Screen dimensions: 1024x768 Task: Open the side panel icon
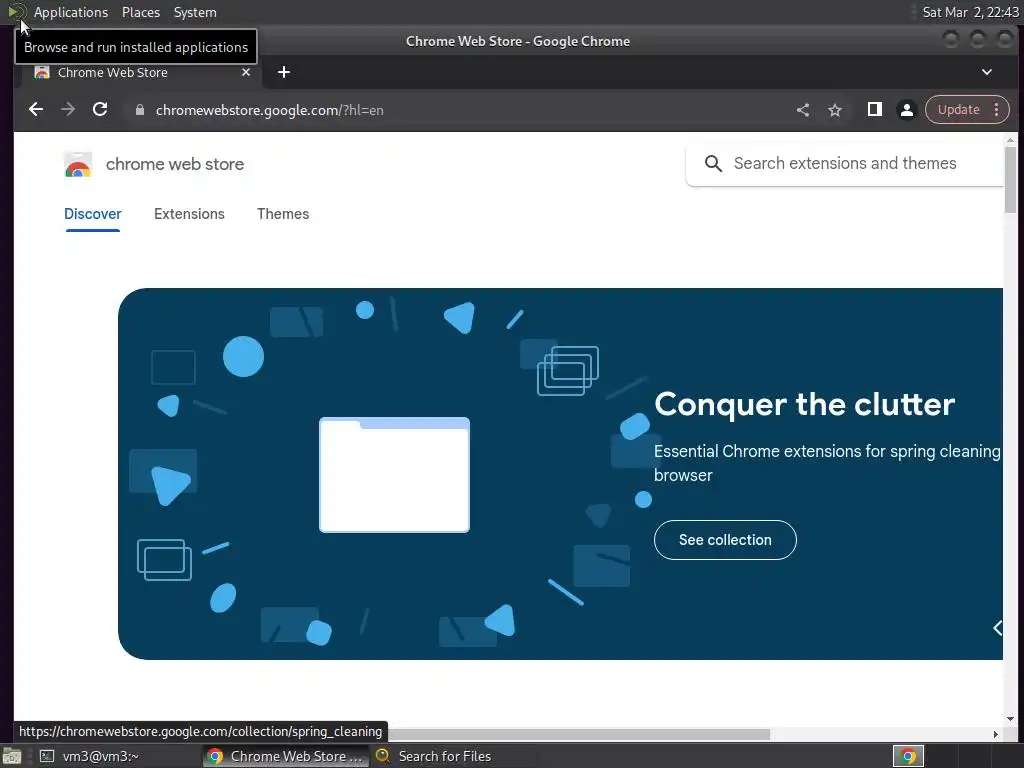click(x=874, y=110)
